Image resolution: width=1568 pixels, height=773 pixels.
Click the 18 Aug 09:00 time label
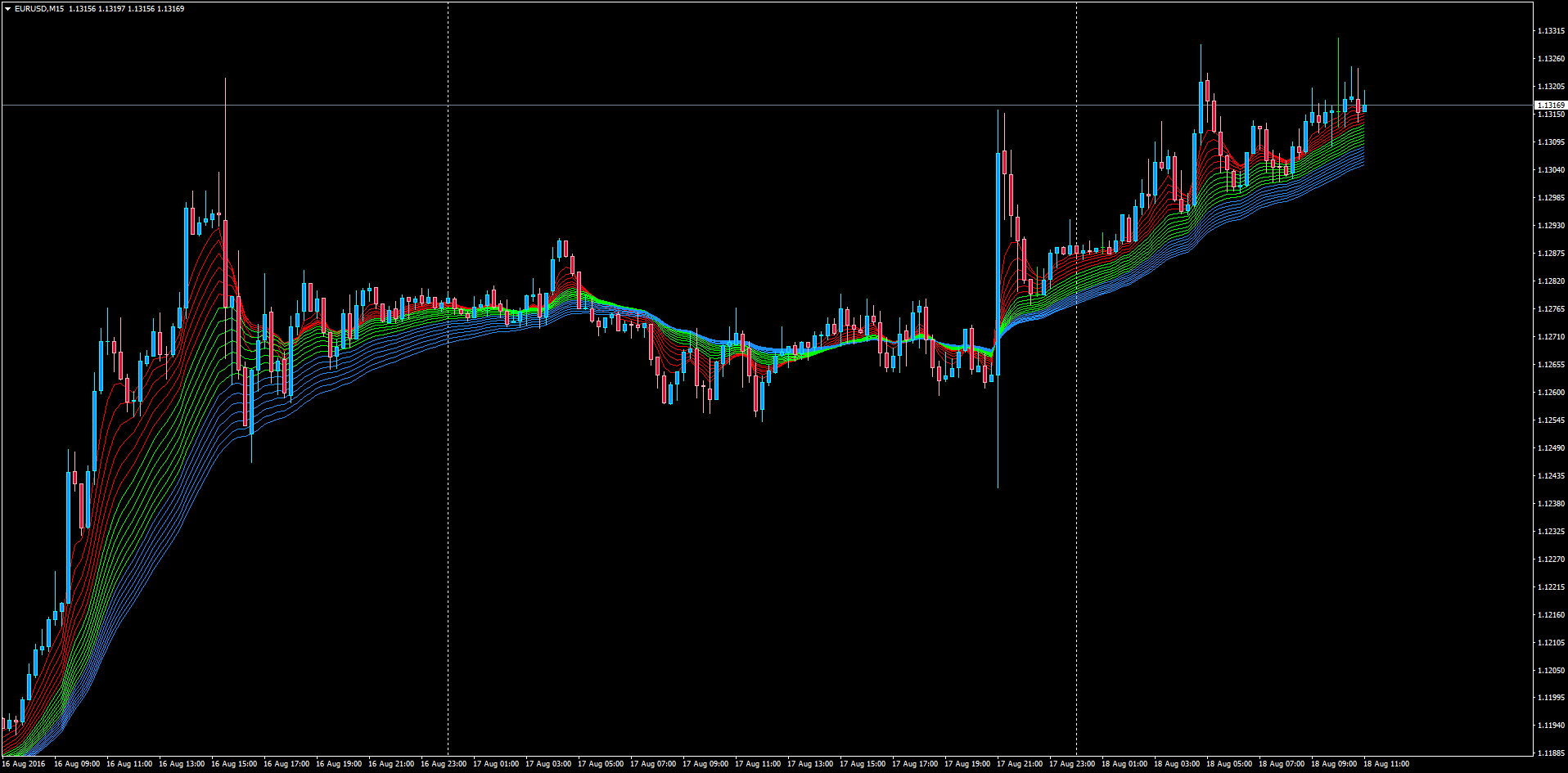(x=1334, y=764)
